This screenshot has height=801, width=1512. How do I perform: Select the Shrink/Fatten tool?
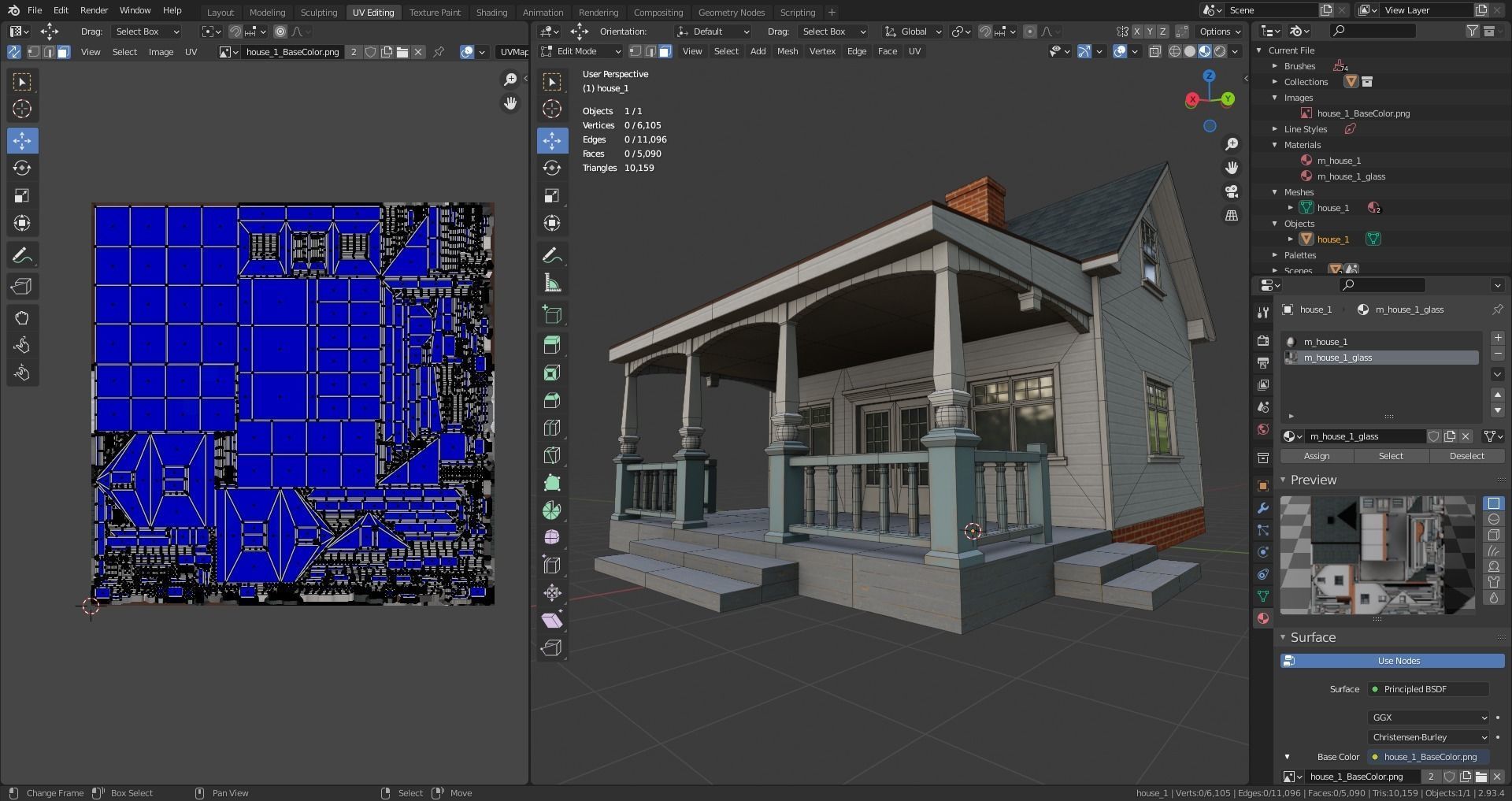(552, 592)
